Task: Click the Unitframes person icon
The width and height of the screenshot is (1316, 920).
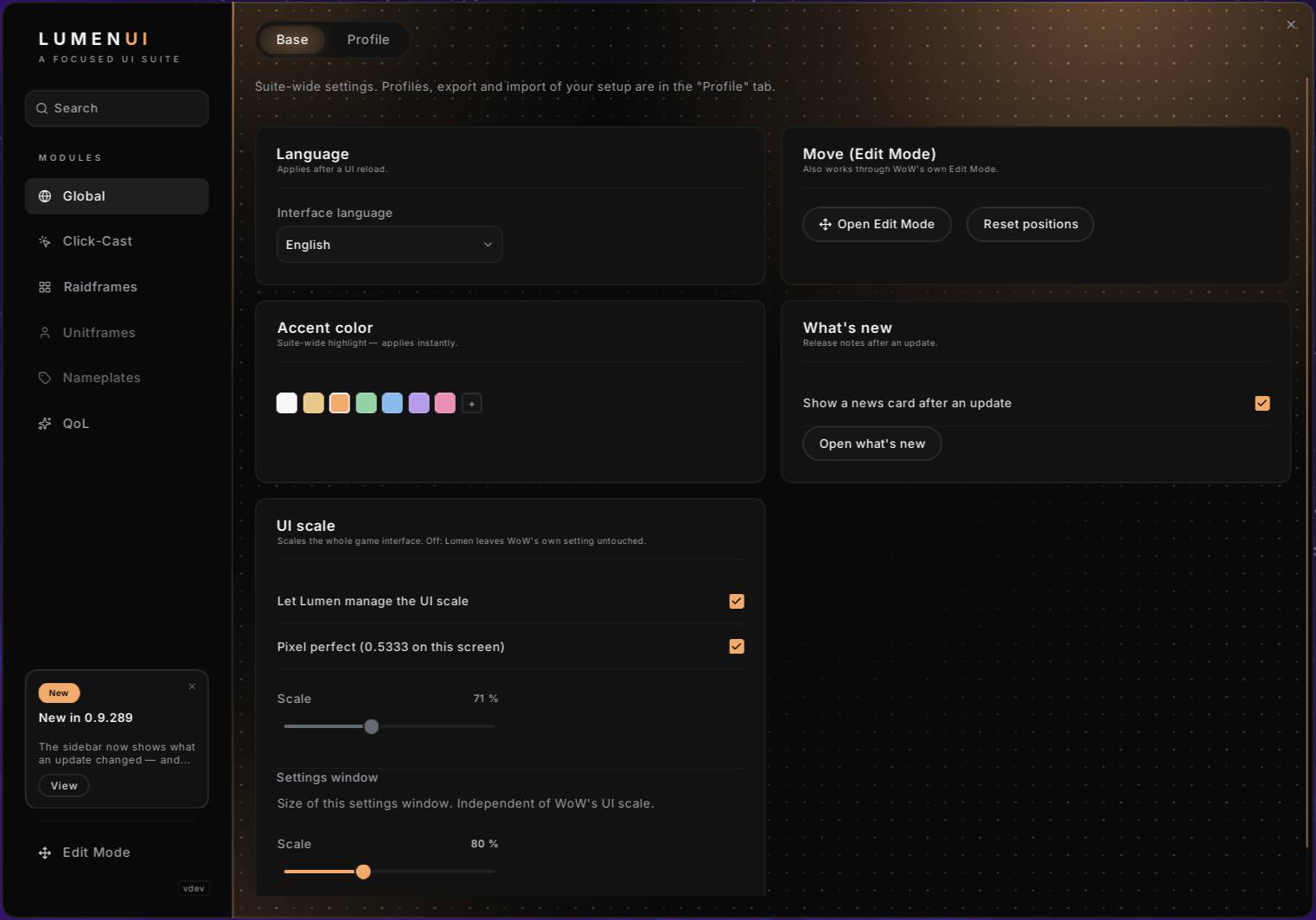Action: tap(45, 333)
